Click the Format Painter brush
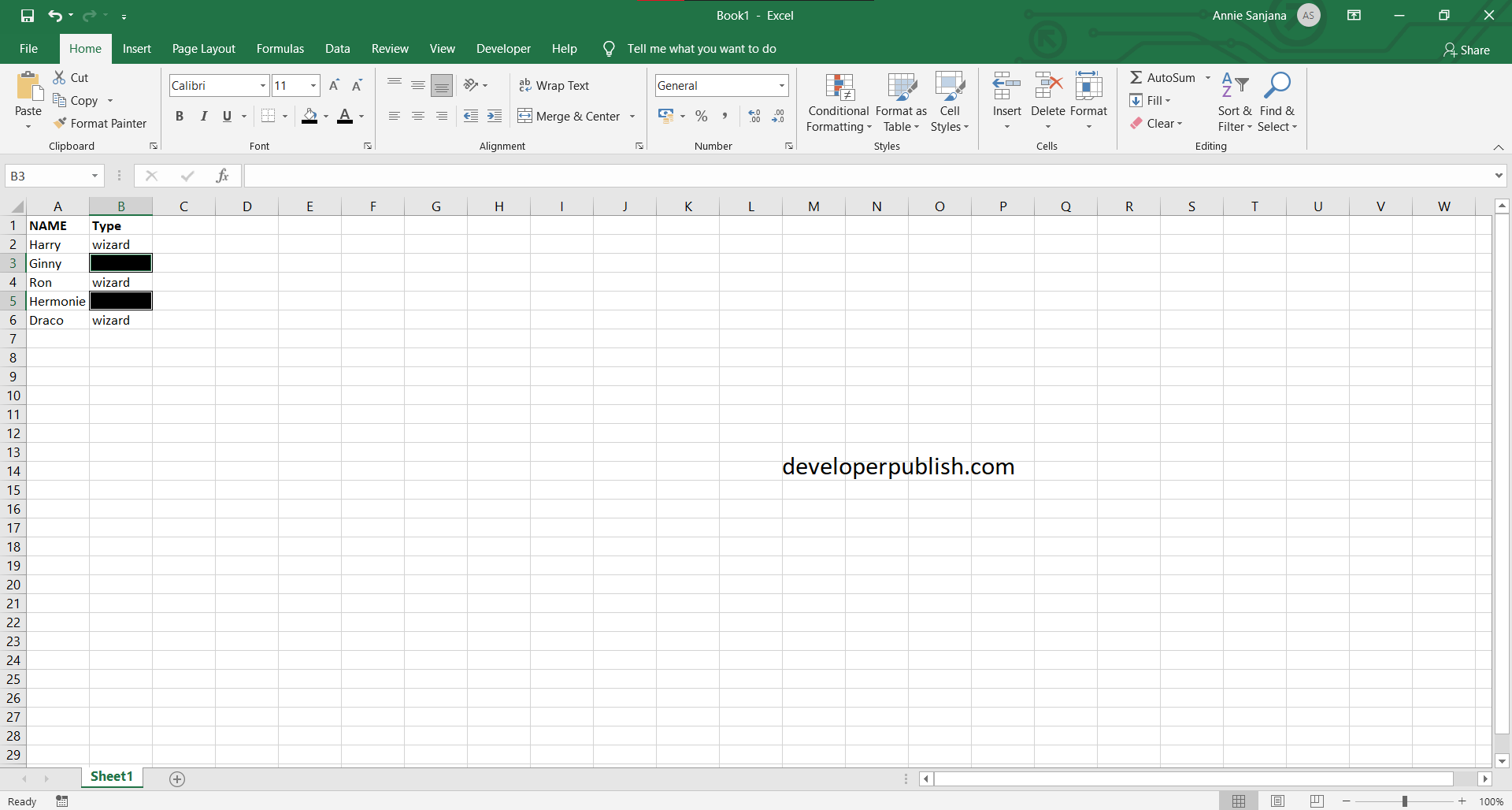Image resolution: width=1512 pixels, height=810 pixels. [60, 124]
